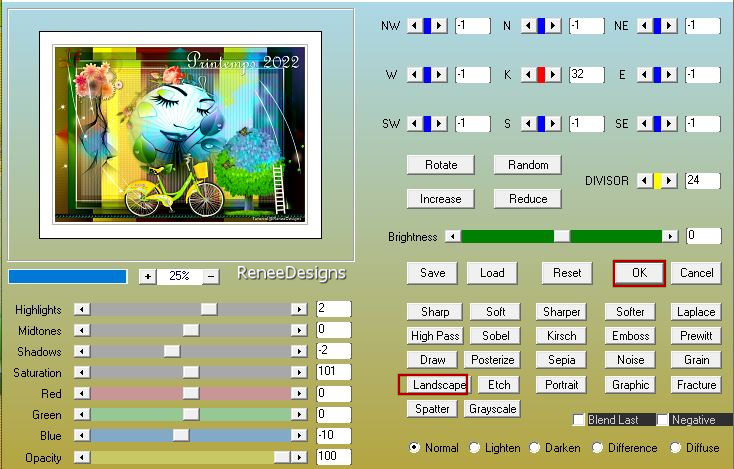The height and width of the screenshot is (469, 734).
Task: Click the right arrow of the NW slider
Action: [x=439, y=25]
